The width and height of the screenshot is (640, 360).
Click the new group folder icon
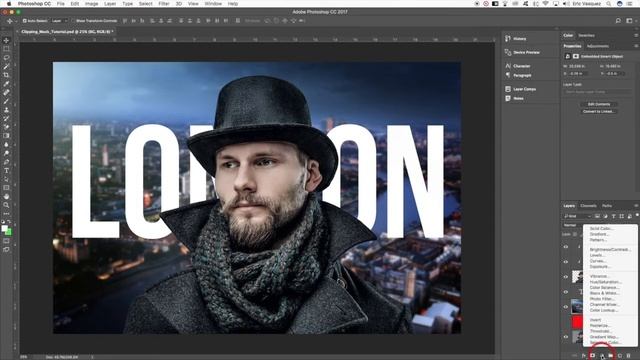click(611, 356)
